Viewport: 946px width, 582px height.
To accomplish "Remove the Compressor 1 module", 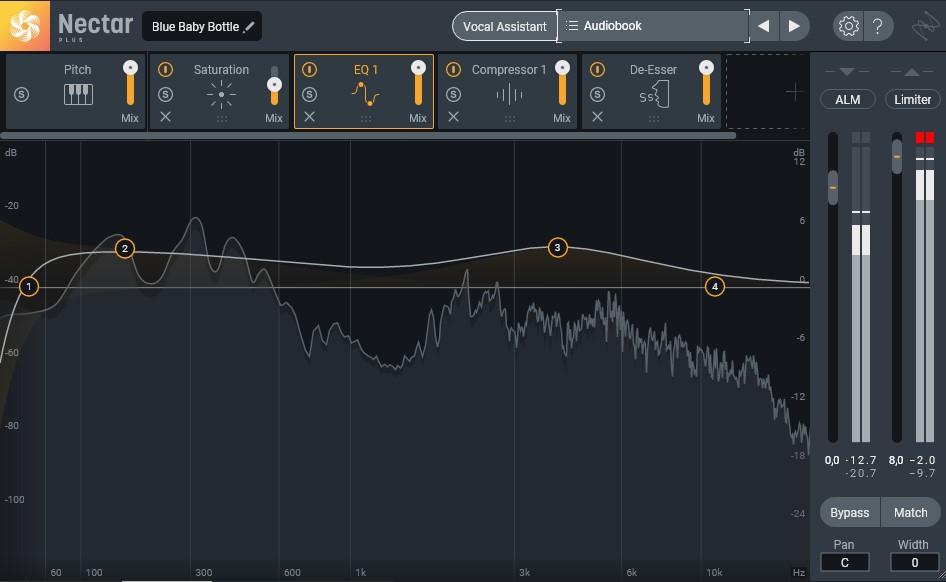I will point(454,117).
